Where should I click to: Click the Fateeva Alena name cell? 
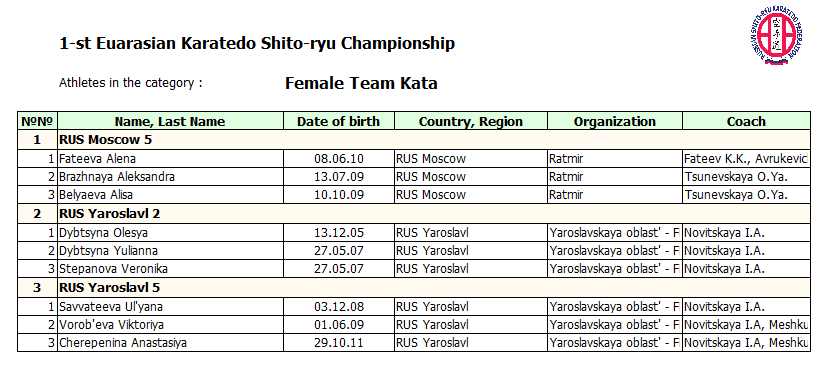[170, 159]
